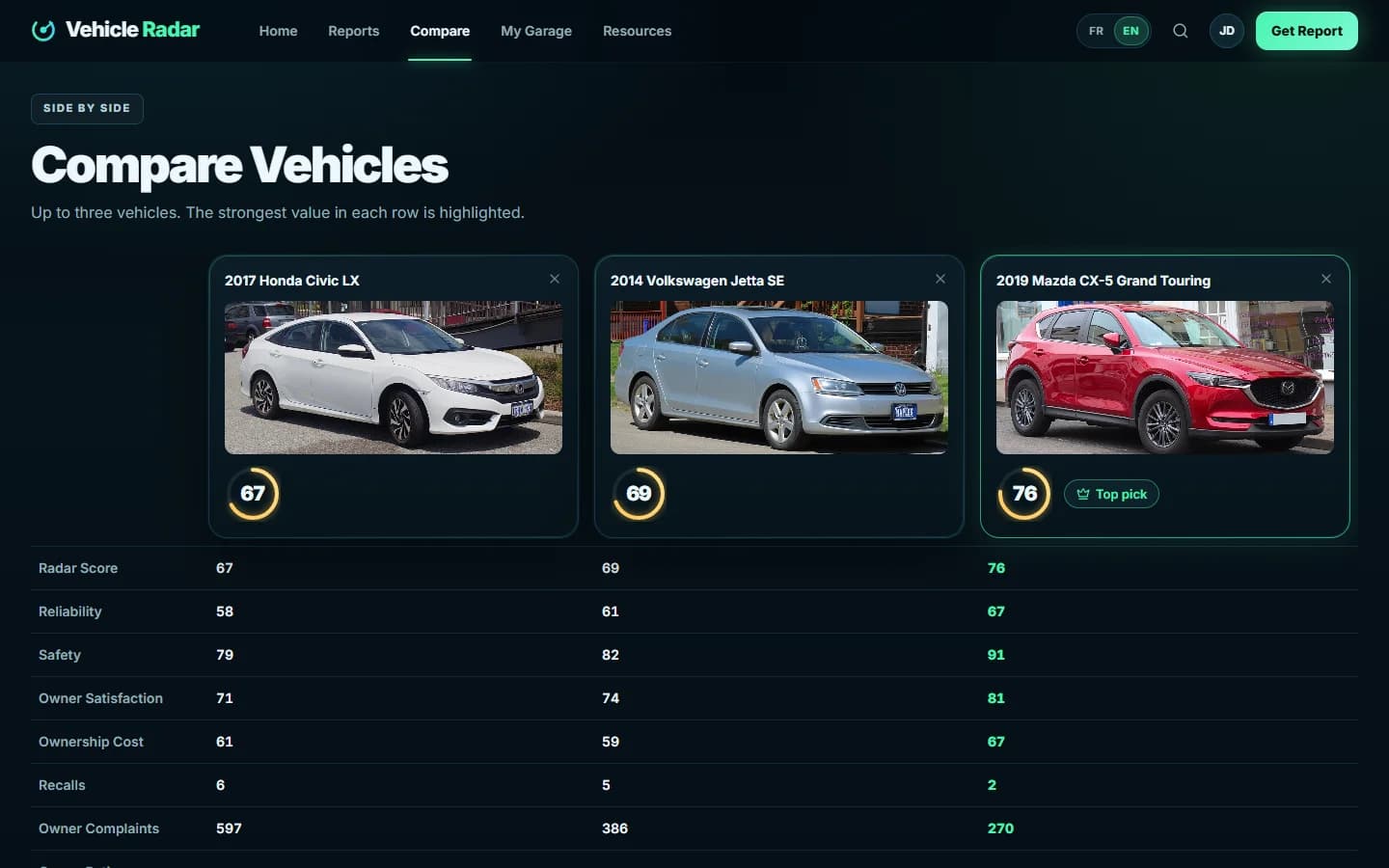This screenshot has width=1389, height=868.
Task: Switch language to FR
Action: pyautogui.click(x=1096, y=31)
